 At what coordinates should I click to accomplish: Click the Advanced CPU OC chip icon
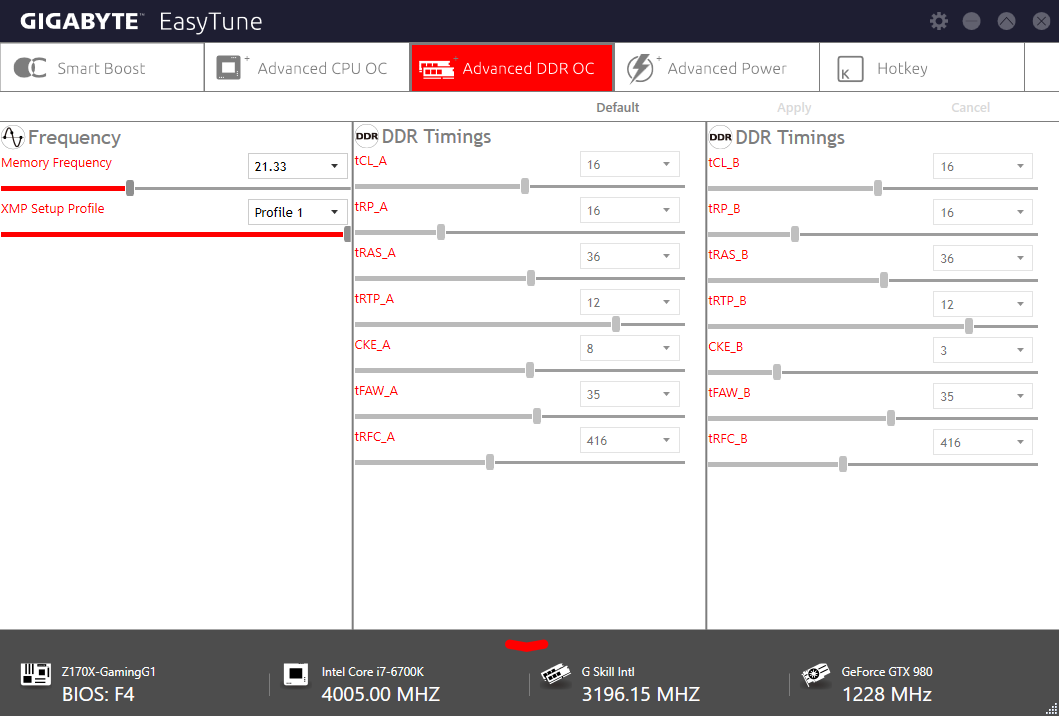click(x=229, y=68)
